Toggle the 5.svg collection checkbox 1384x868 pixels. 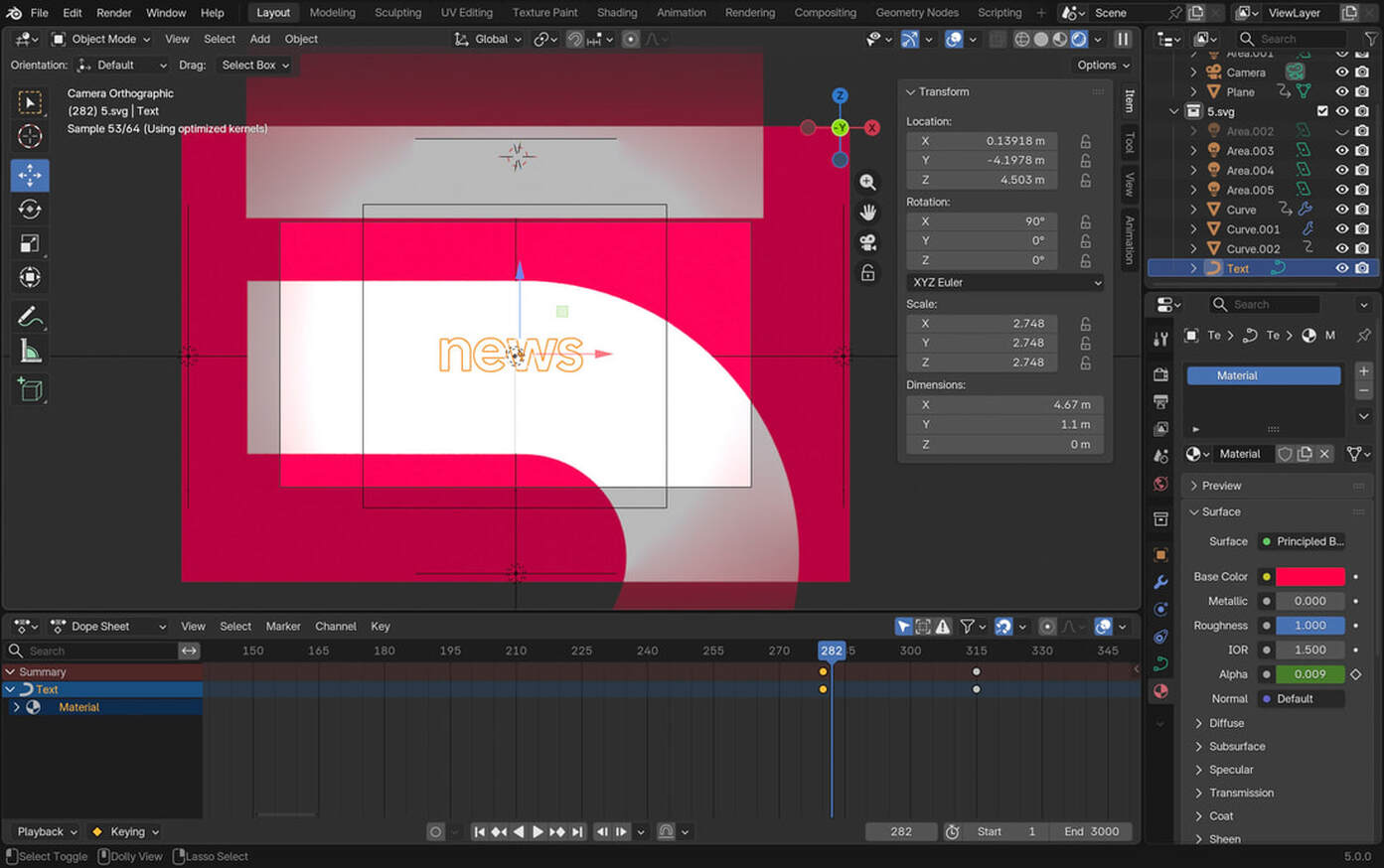coord(1321,111)
